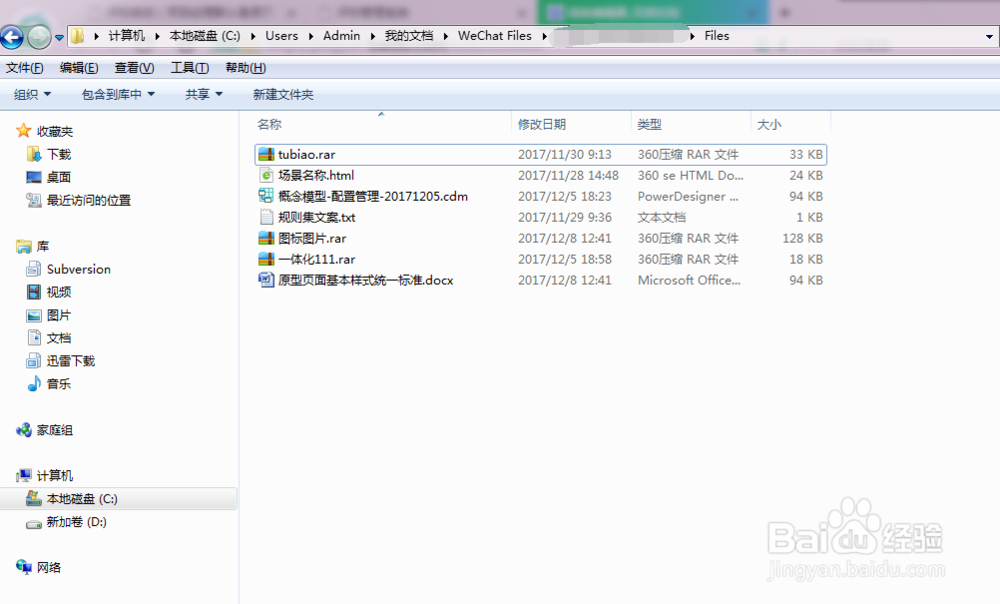Open the 工具(T) menu
The height and width of the screenshot is (604, 1000).
189,68
